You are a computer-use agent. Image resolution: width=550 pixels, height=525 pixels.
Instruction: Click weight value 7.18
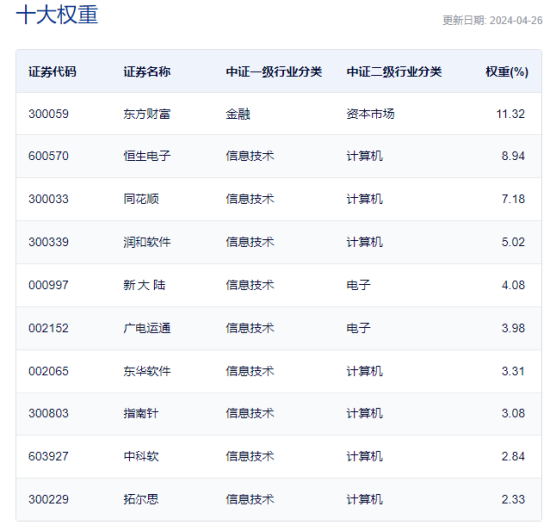pos(513,199)
